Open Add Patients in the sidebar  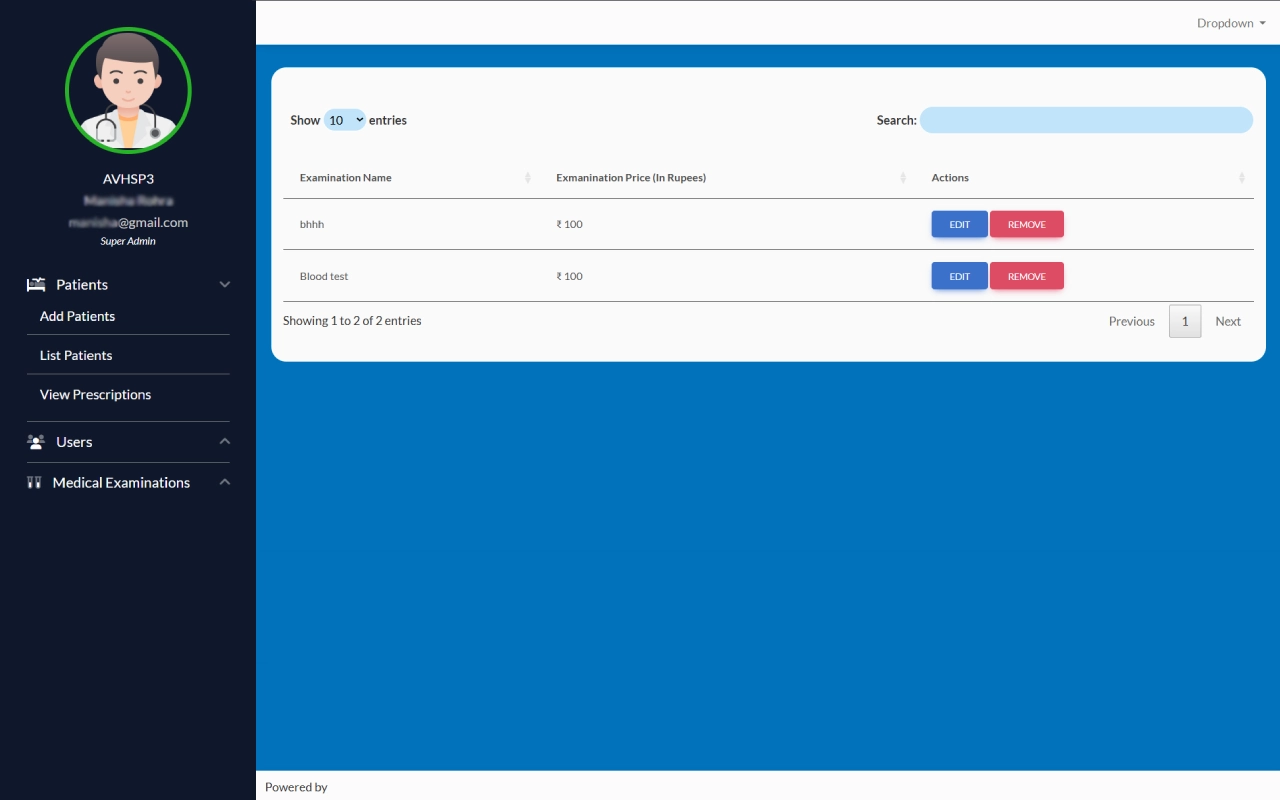click(x=77, y=316)
